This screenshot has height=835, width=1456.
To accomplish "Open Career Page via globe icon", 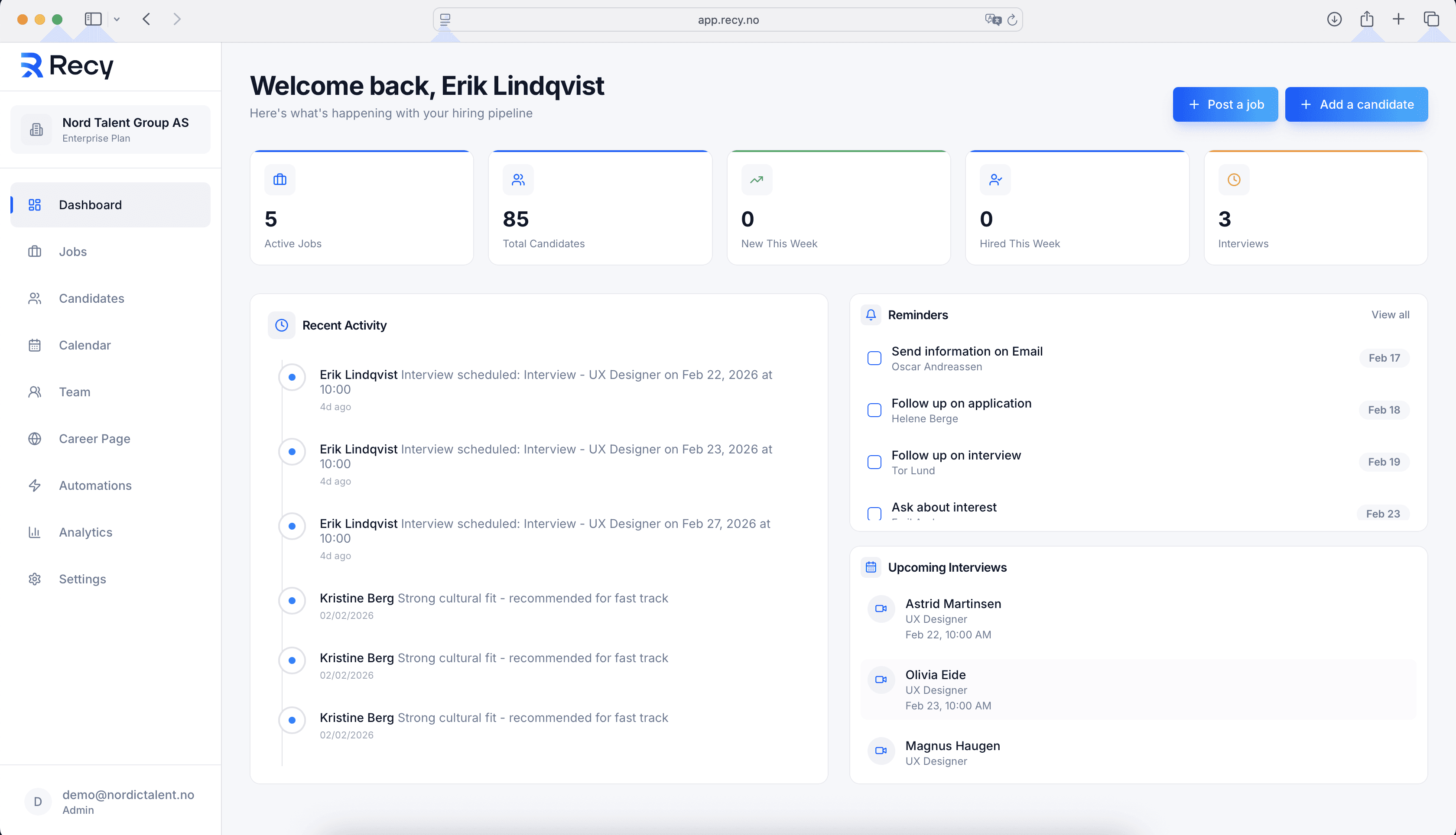I will coord(35,438).
